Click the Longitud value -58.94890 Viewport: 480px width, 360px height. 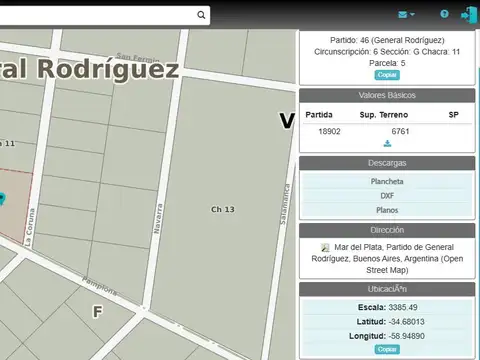pyautogui.click(x=406, y=336)
